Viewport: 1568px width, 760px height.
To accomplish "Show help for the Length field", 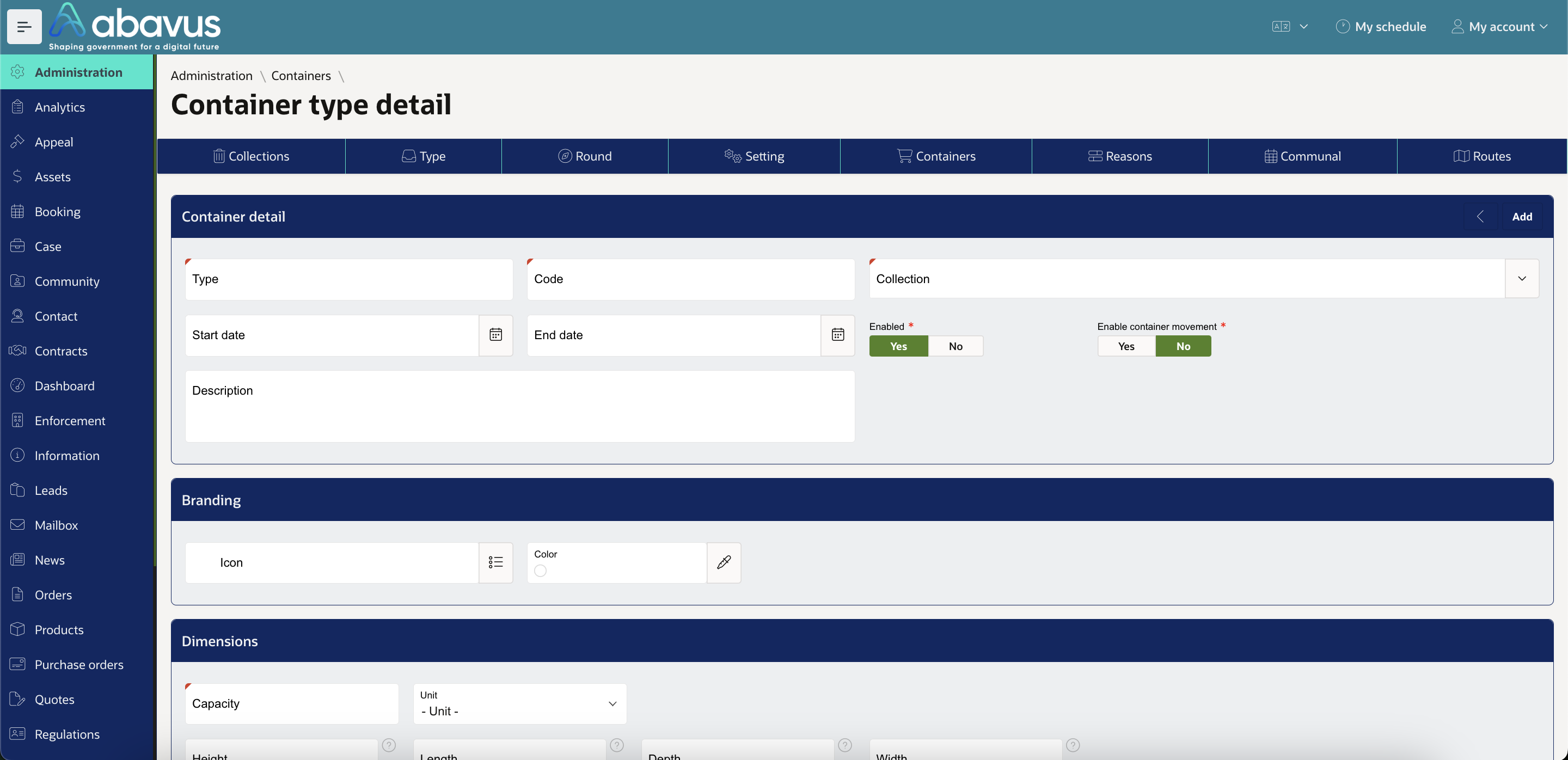I will (x=617, y=745).
